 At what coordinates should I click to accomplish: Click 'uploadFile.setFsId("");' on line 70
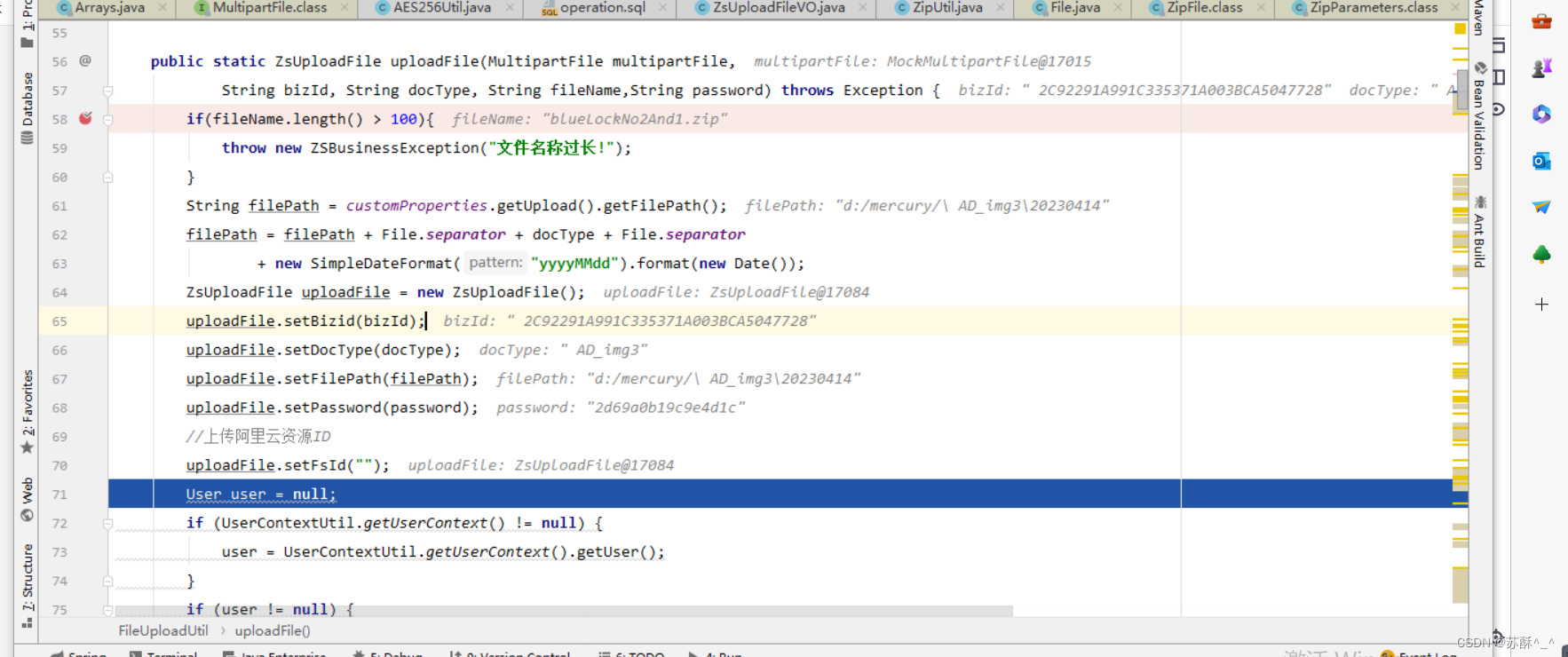[x=288, y=465]
